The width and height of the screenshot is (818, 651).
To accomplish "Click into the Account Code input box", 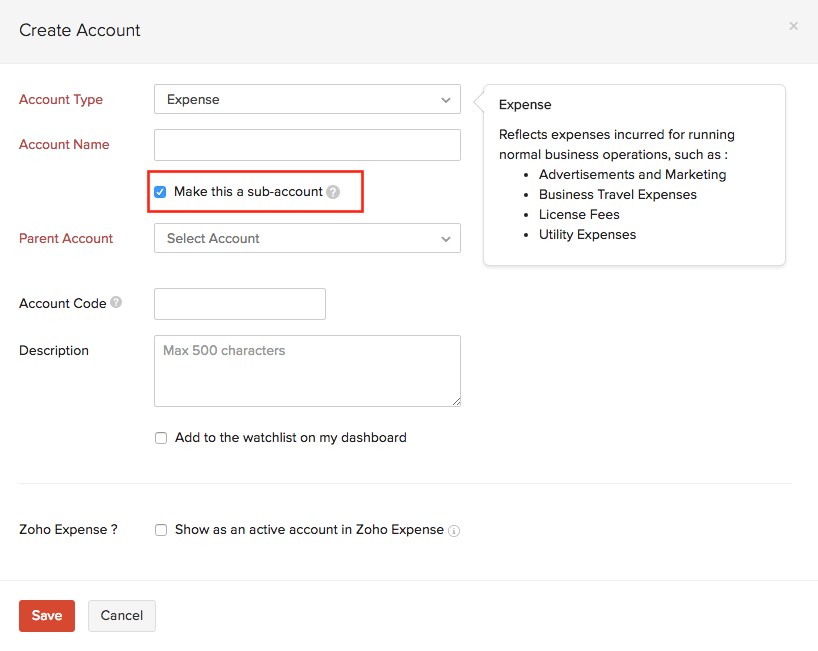I will (240, 304).
